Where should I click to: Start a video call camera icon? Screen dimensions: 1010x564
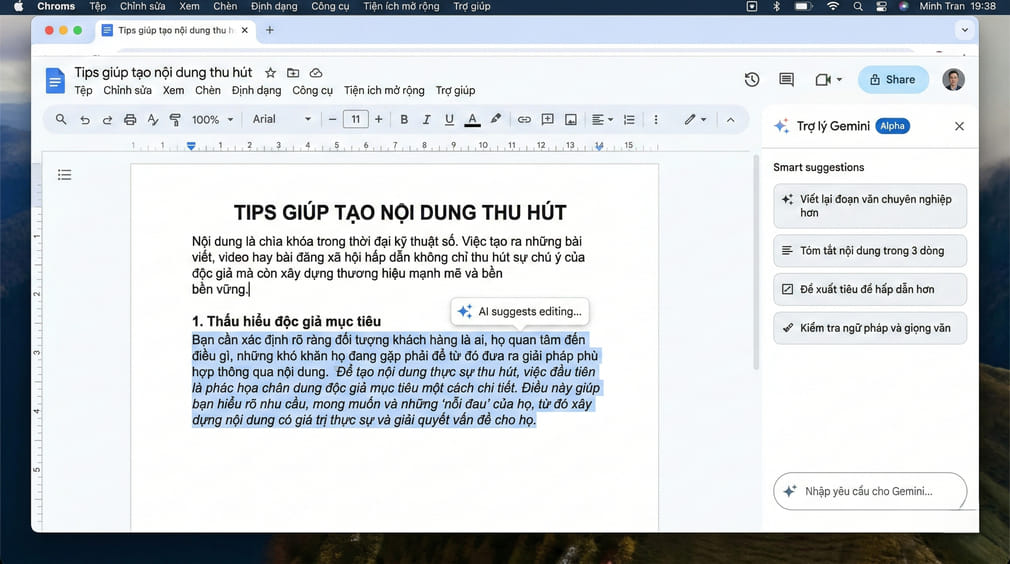pos(823,80)
